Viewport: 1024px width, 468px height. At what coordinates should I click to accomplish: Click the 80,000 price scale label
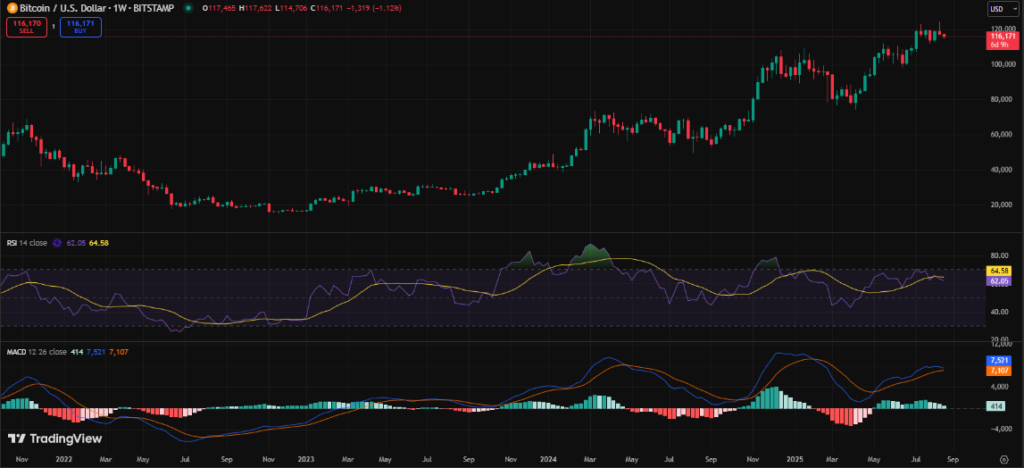tap(1002, 100)
